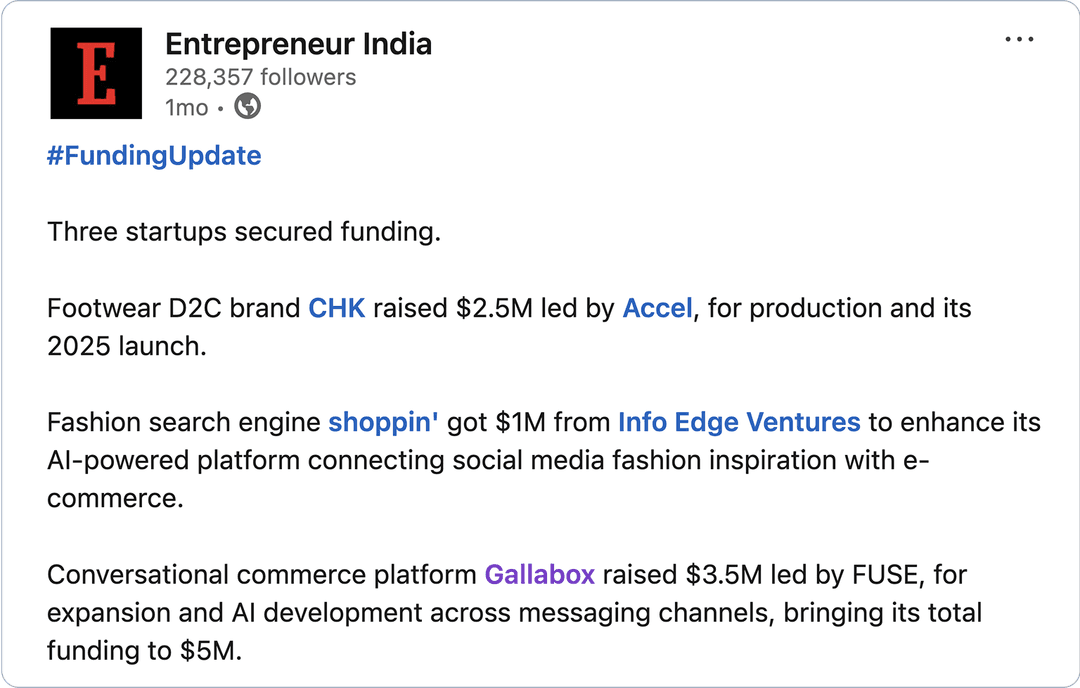Click the 1mo post timestamp
This screenshot has width=1080, height=688.
186,107
